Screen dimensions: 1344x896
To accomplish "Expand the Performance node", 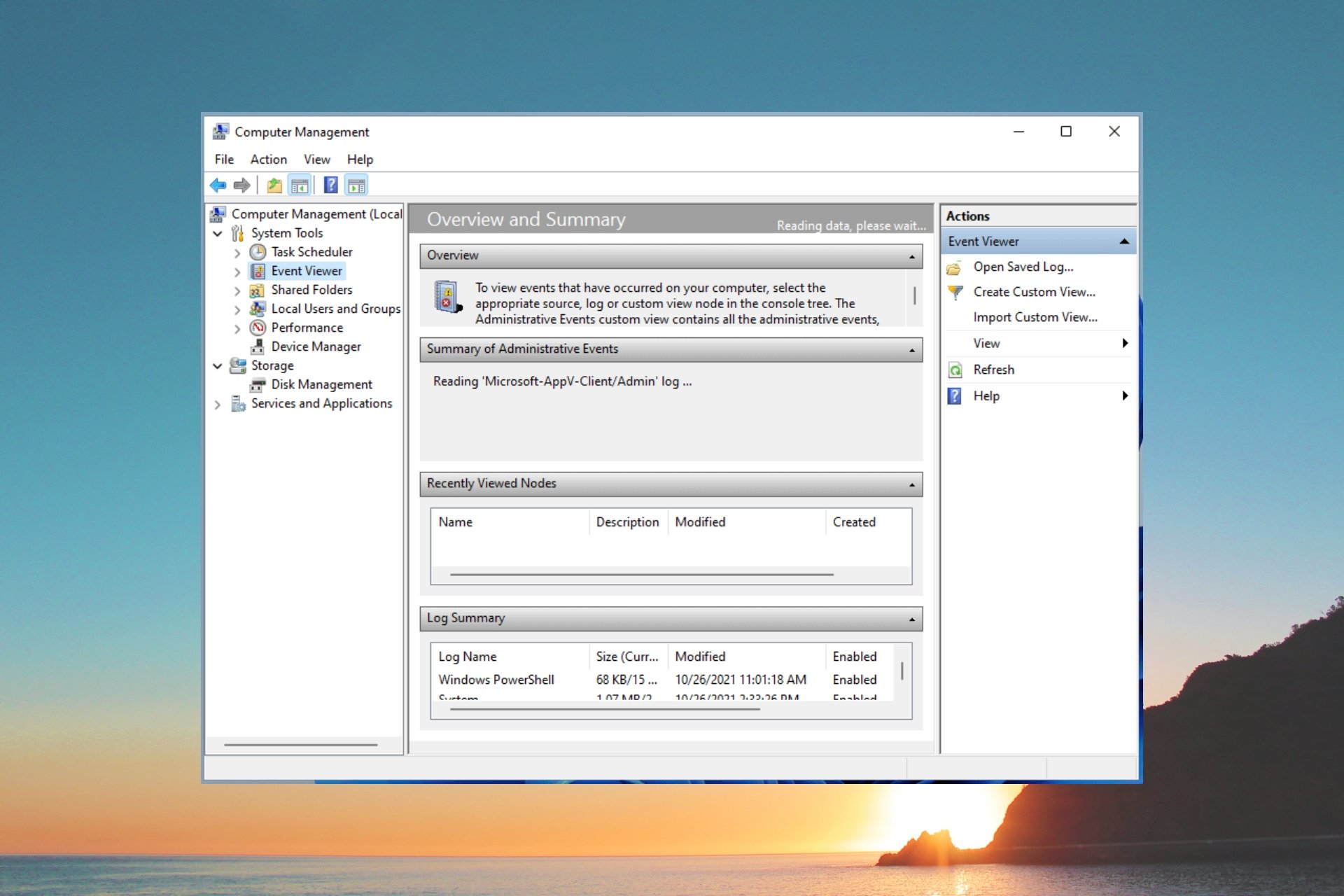I will click(237, 328).
